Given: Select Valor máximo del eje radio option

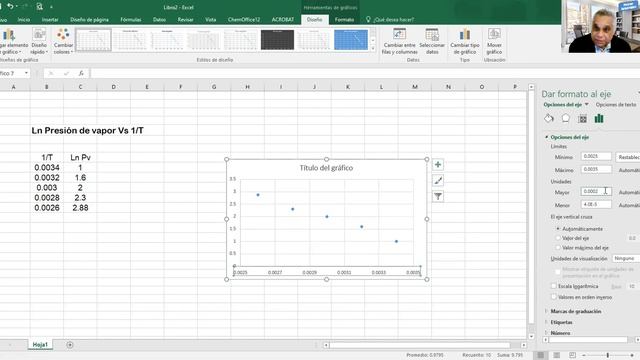Looking at the screenshot, I should click(558, 248).
